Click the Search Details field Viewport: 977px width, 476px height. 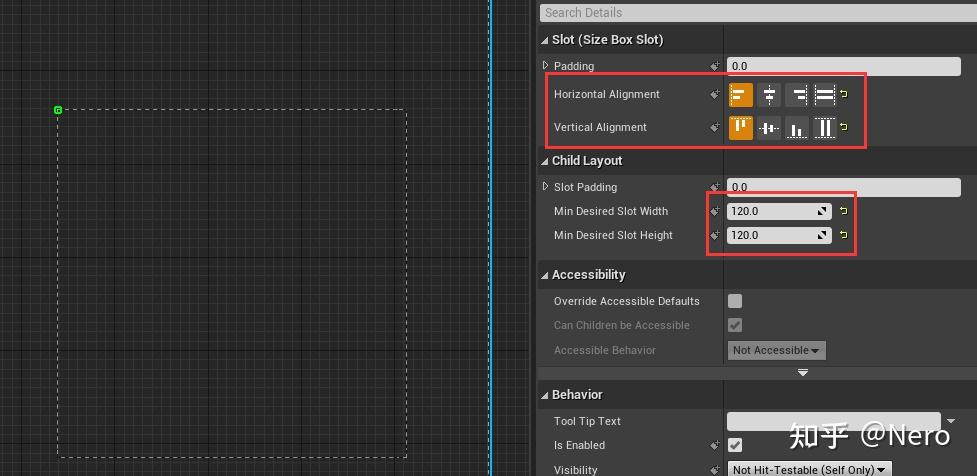coord(756,13)
